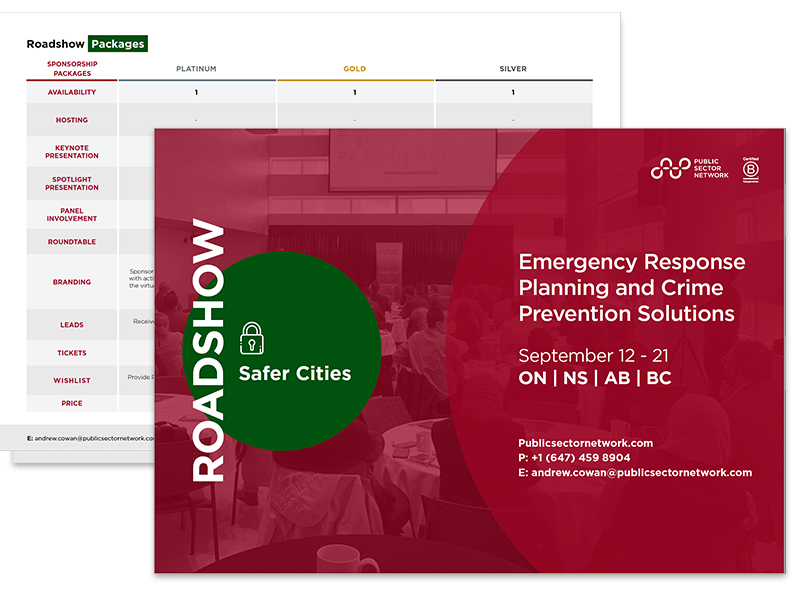Select the Silver column header
The width and height of the screenshot is (803, 592).
513,69
